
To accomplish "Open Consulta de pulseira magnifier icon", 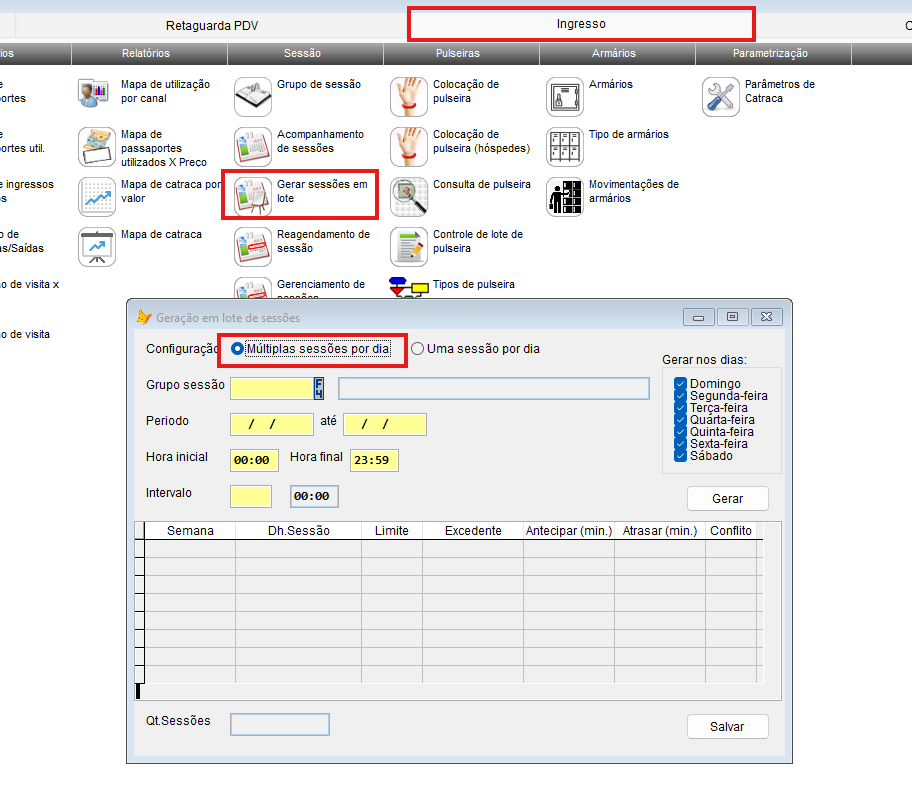I will coord(408,196).
